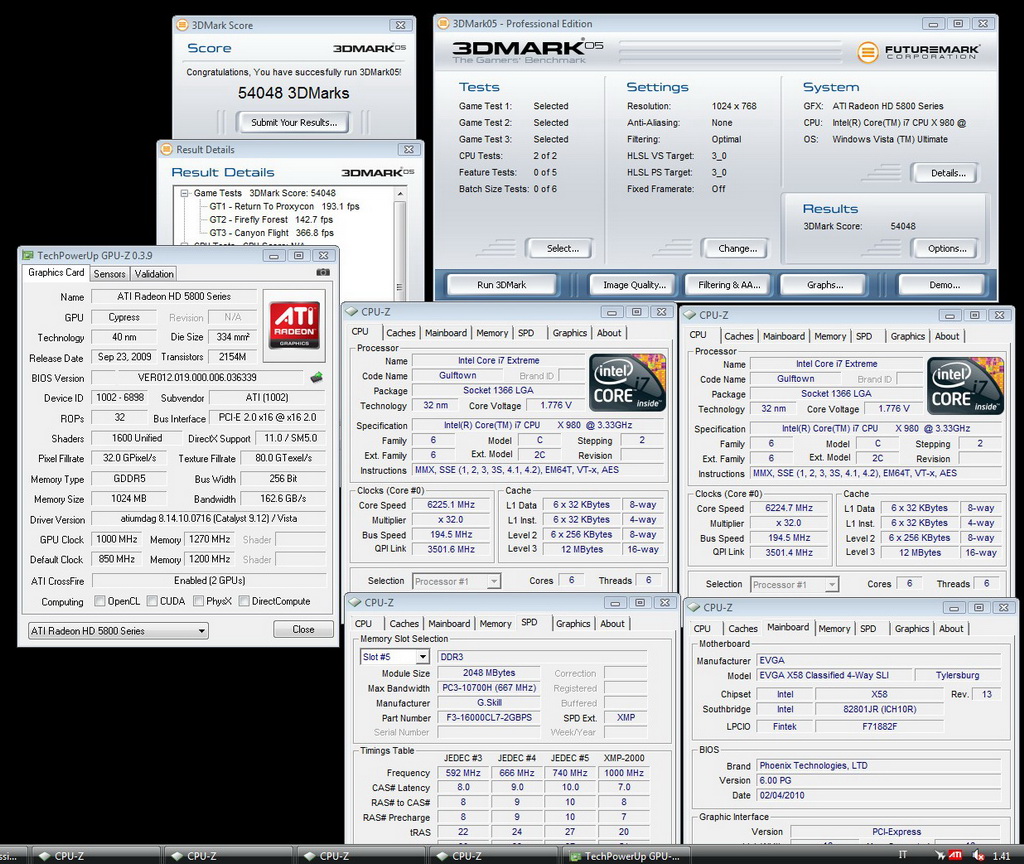Select GT1 - Return To Proxycon result row
The width and height of the screenshot is (1024, 864).
tap(284, 206)
